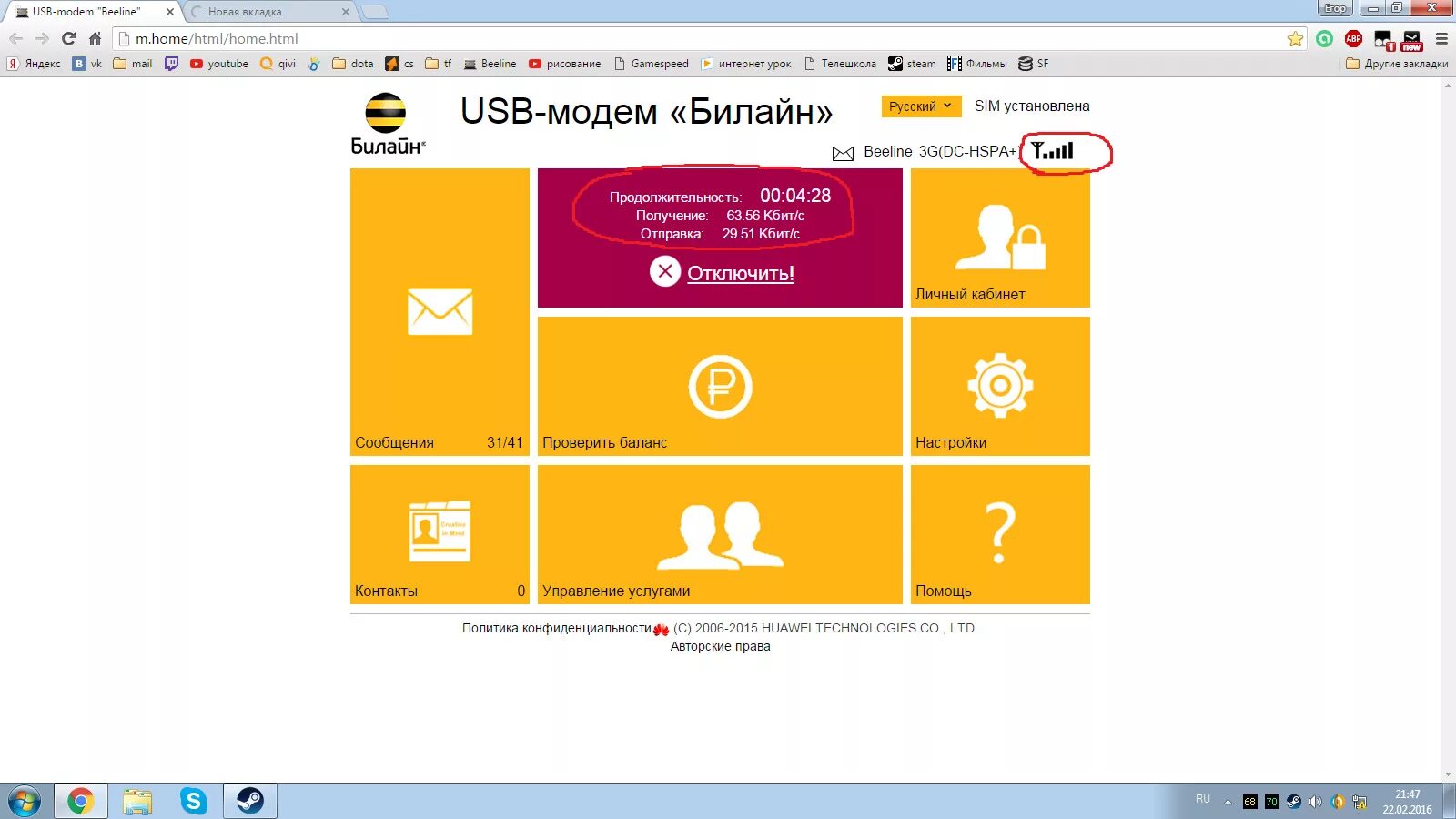
Task: Click the signal strength bars icon
Action: (1052, 151)
